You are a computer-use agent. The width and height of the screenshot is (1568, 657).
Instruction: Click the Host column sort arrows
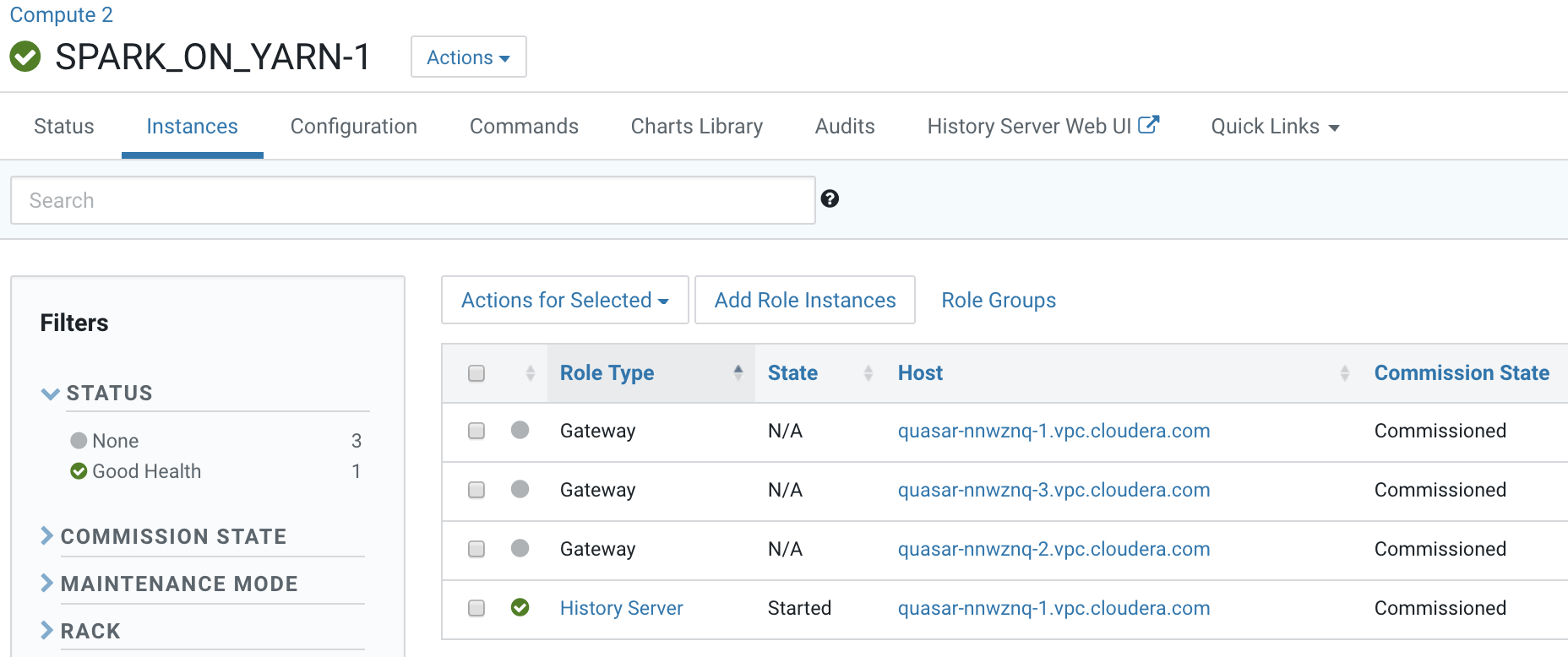(x=1344, y=373)
